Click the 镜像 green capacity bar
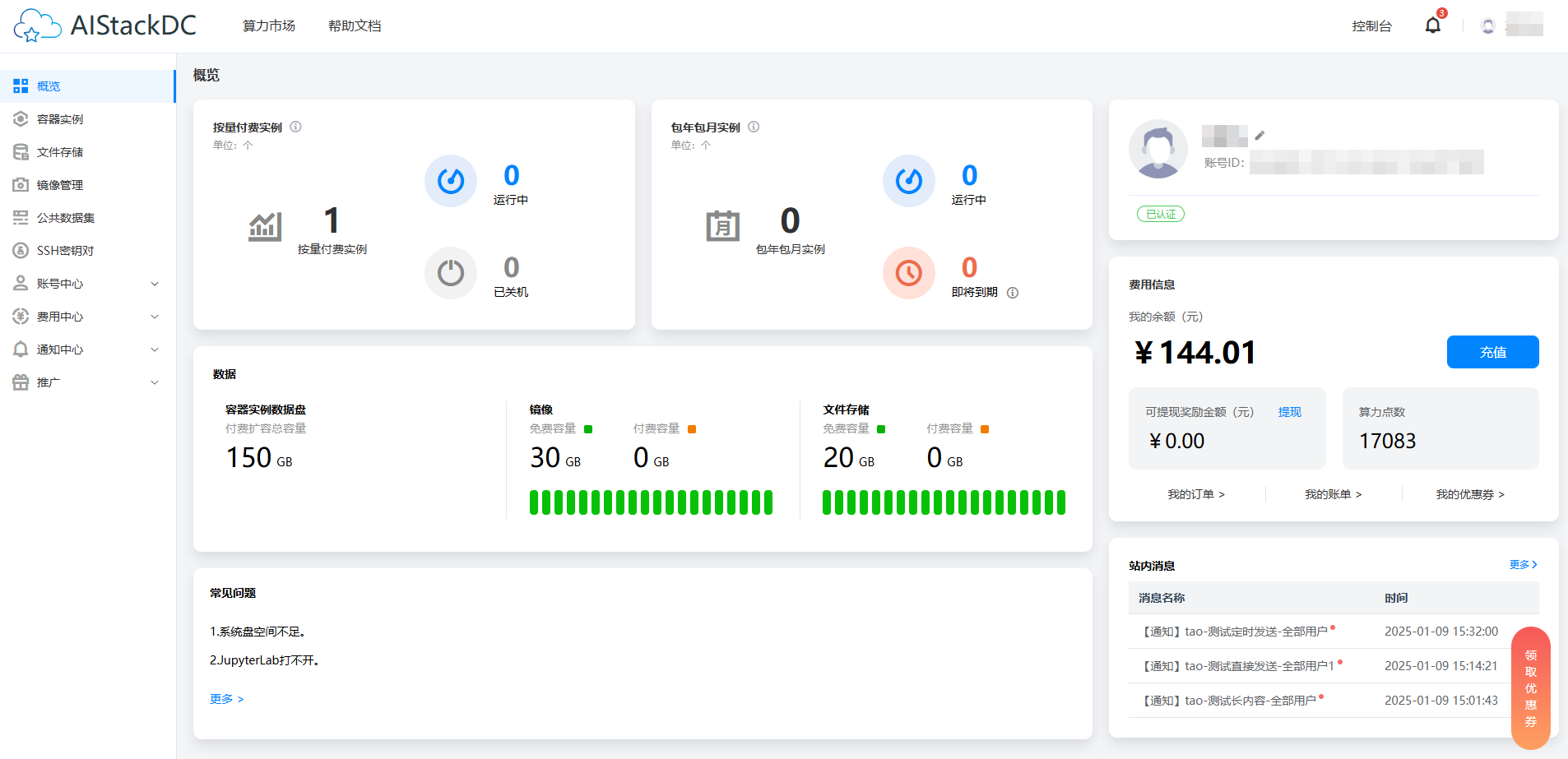 pos(651,502)
